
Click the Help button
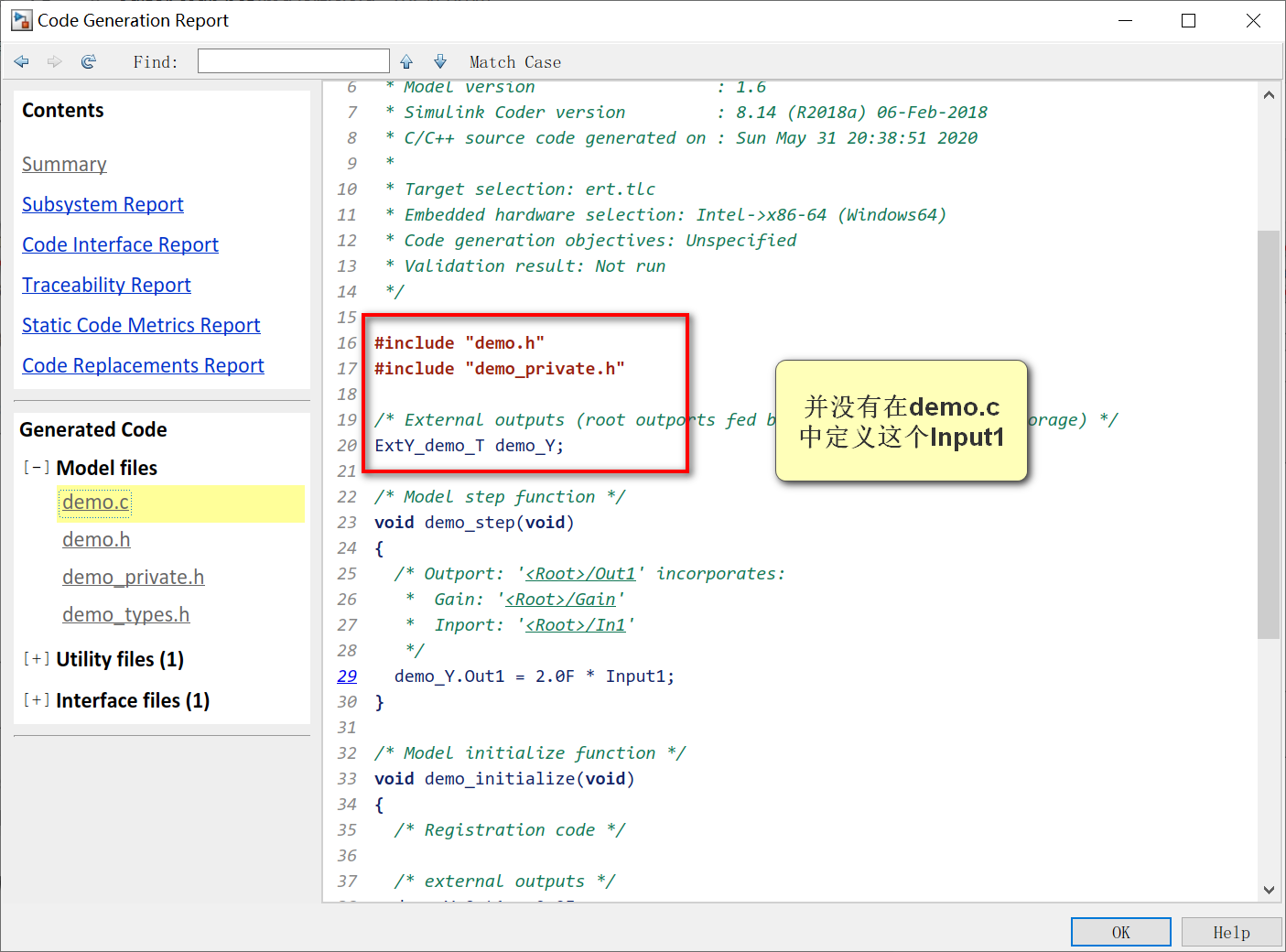1231,932
